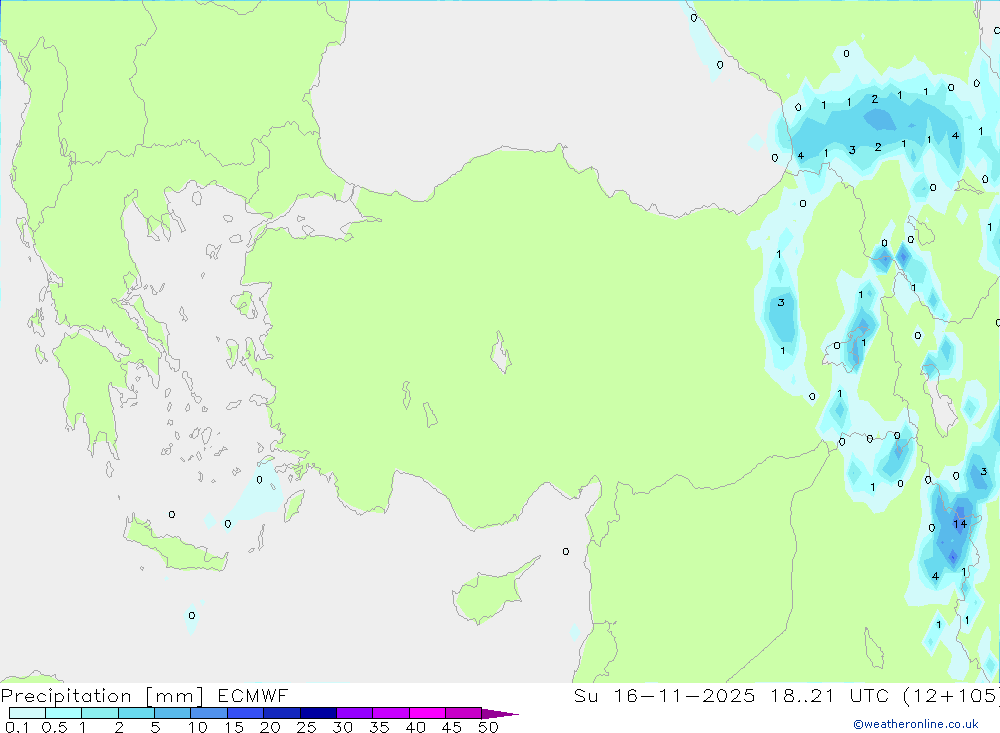
Task: Click the large central lake in Turkey
Action: coord(501,352)
